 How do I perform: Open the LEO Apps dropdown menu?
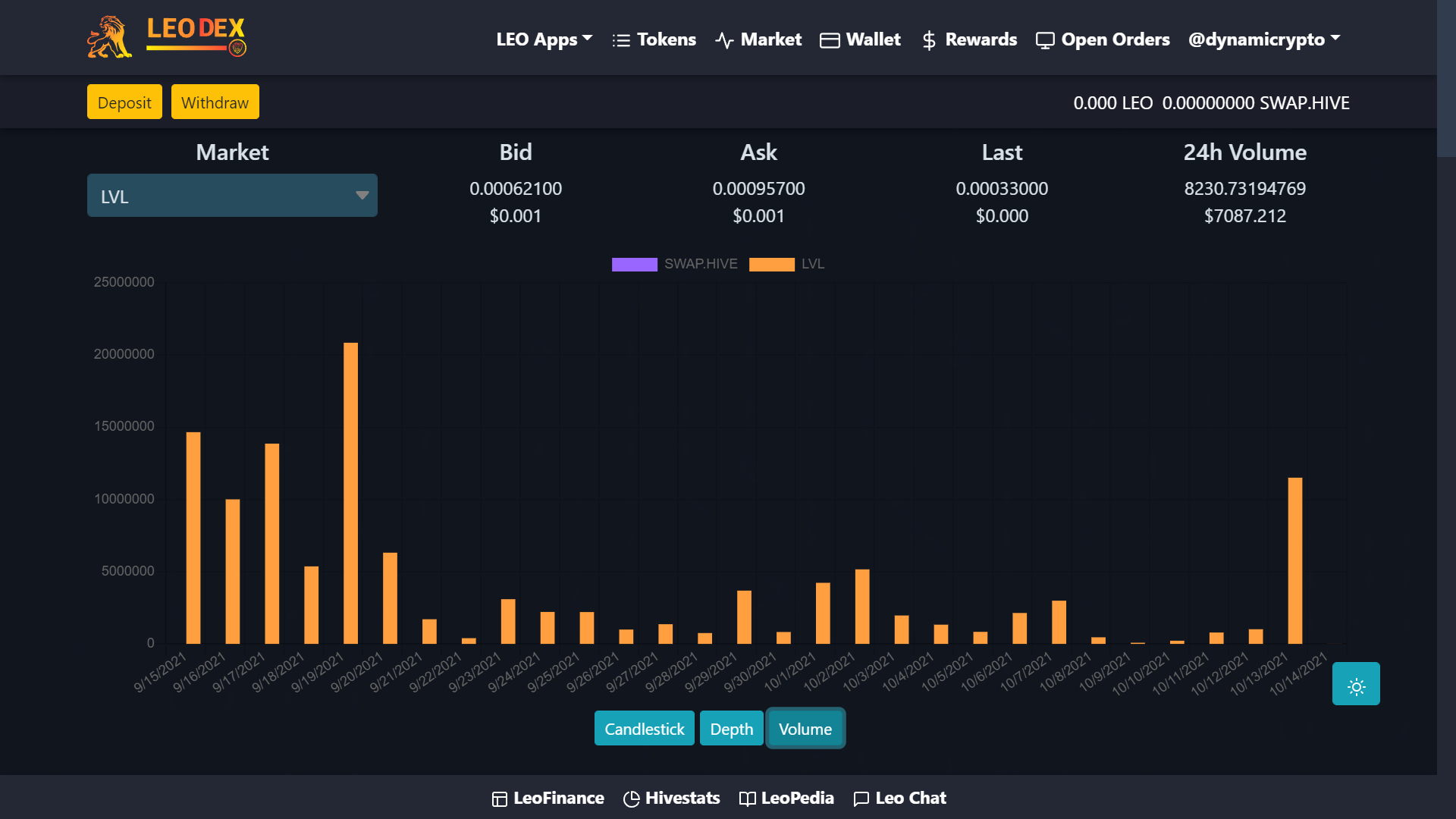[x=544, y=39]
